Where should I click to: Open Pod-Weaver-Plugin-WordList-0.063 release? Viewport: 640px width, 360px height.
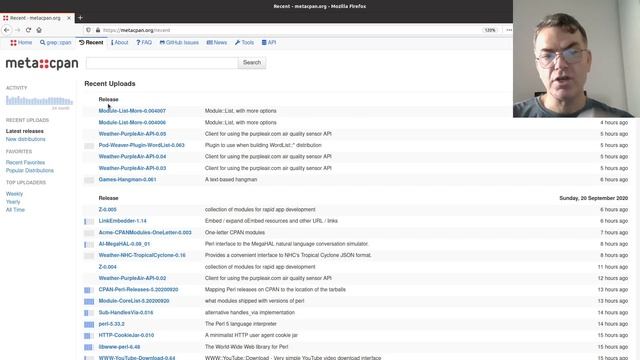(x=142, y=145)
